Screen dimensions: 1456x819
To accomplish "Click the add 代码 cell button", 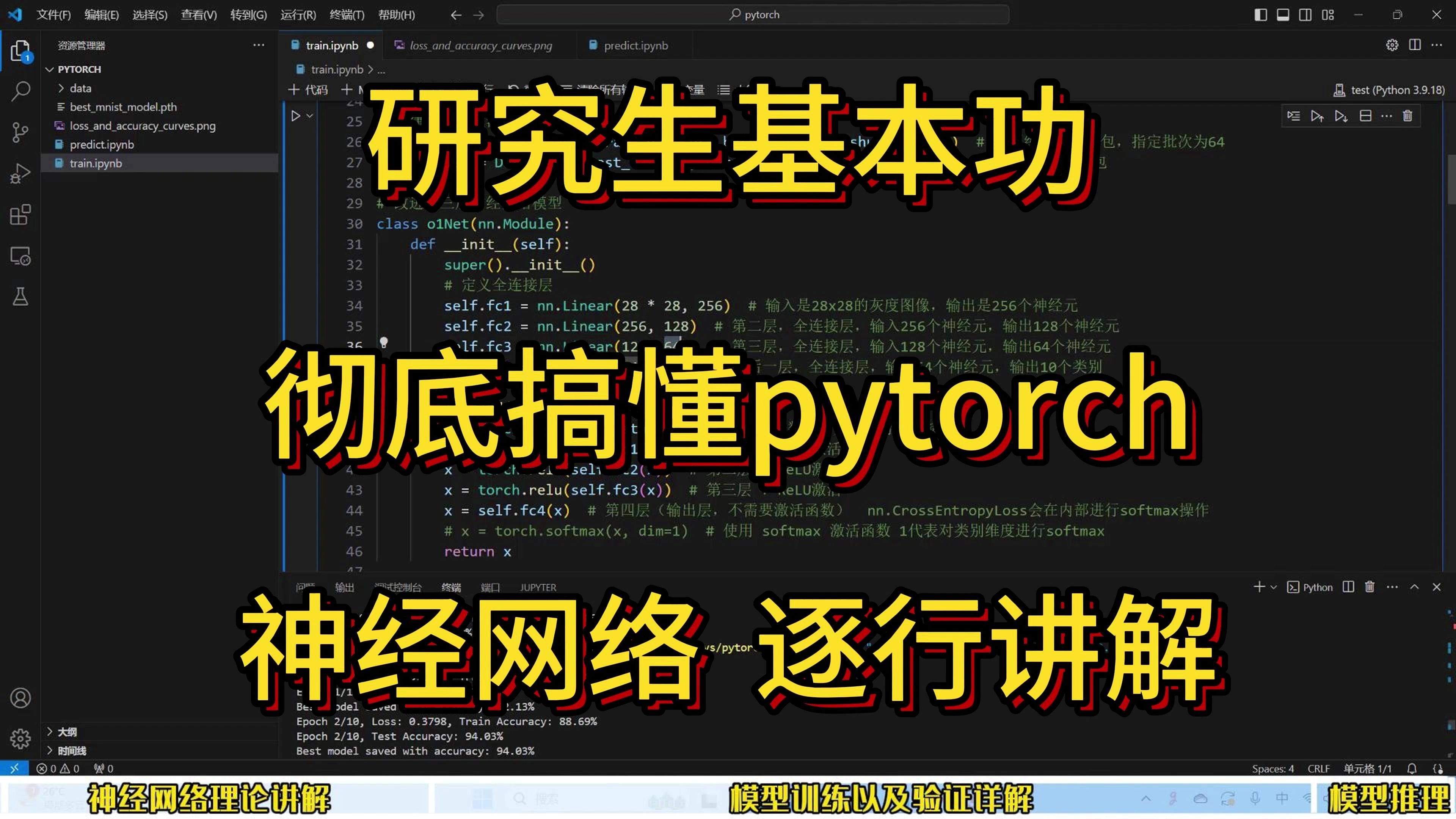I will [309, 89].
